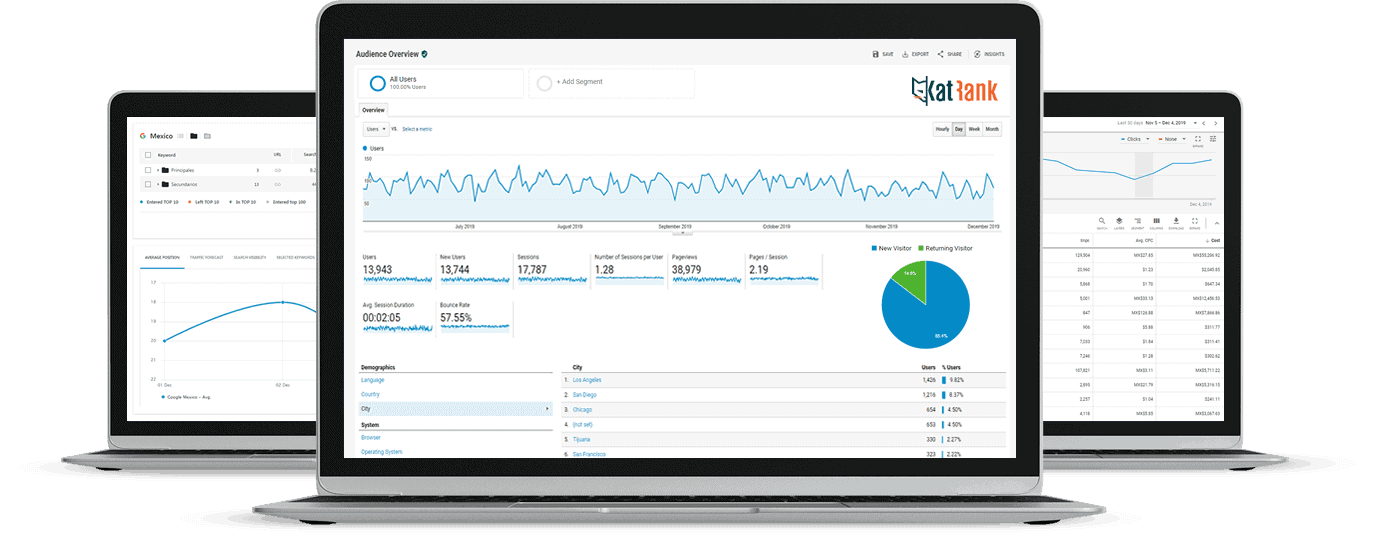This screenshot has height=534, width=1374.
Task: Click the Browser system link
Action: (371, 437)
